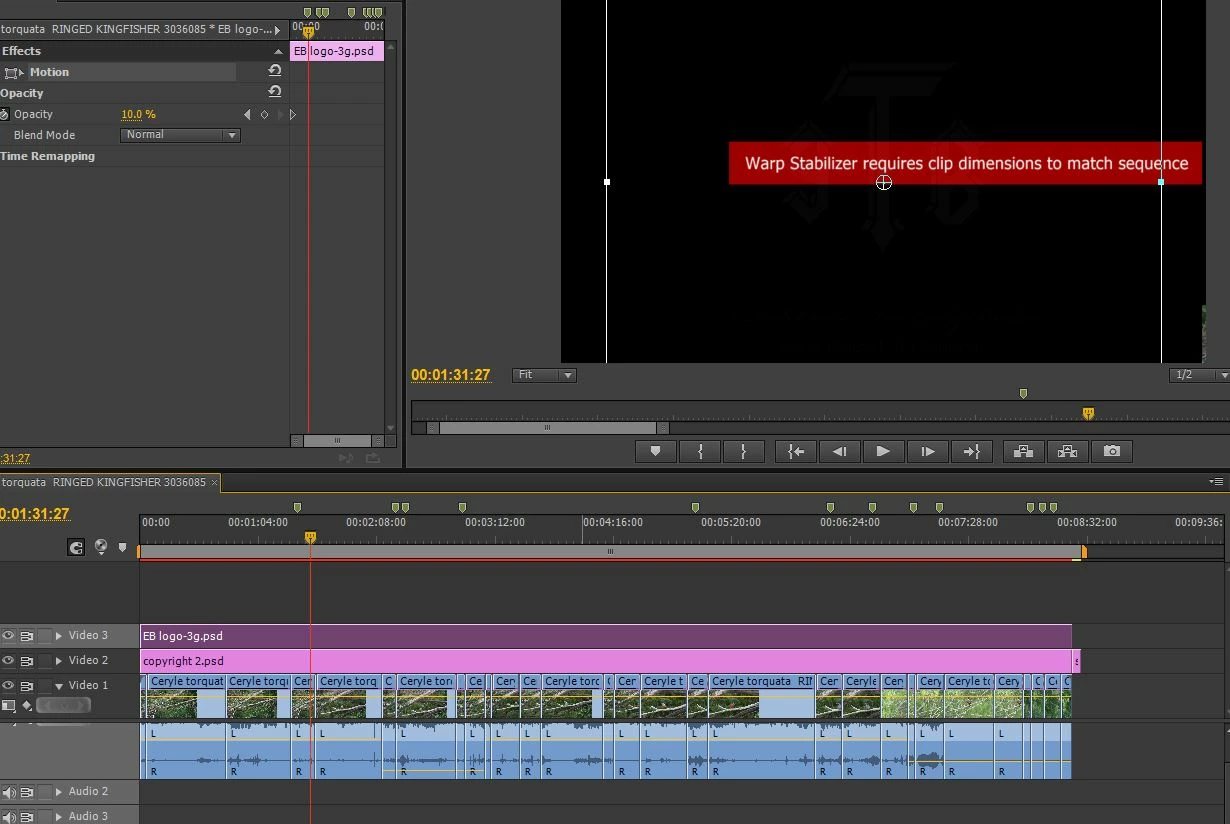
Task: Click Show Keyframes icon on Video 1
Action: click(27, 705)
